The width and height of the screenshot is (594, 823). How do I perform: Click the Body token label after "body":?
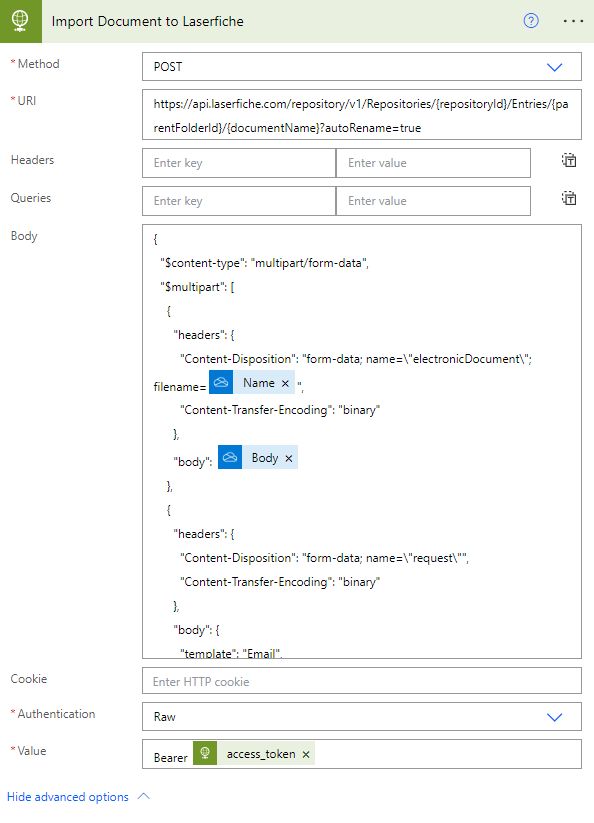(265, 458)
